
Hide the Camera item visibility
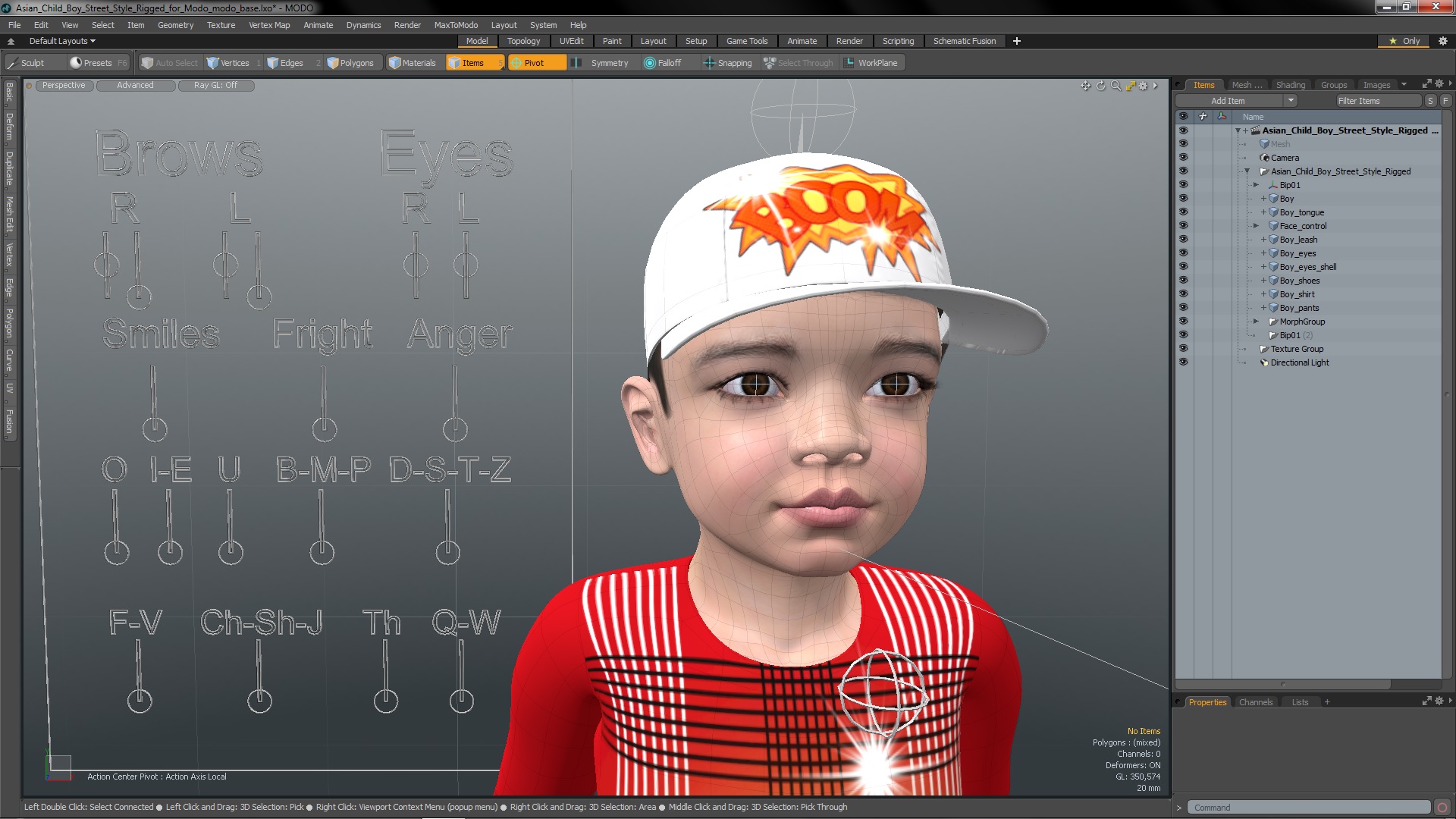tap(1183, 158)
